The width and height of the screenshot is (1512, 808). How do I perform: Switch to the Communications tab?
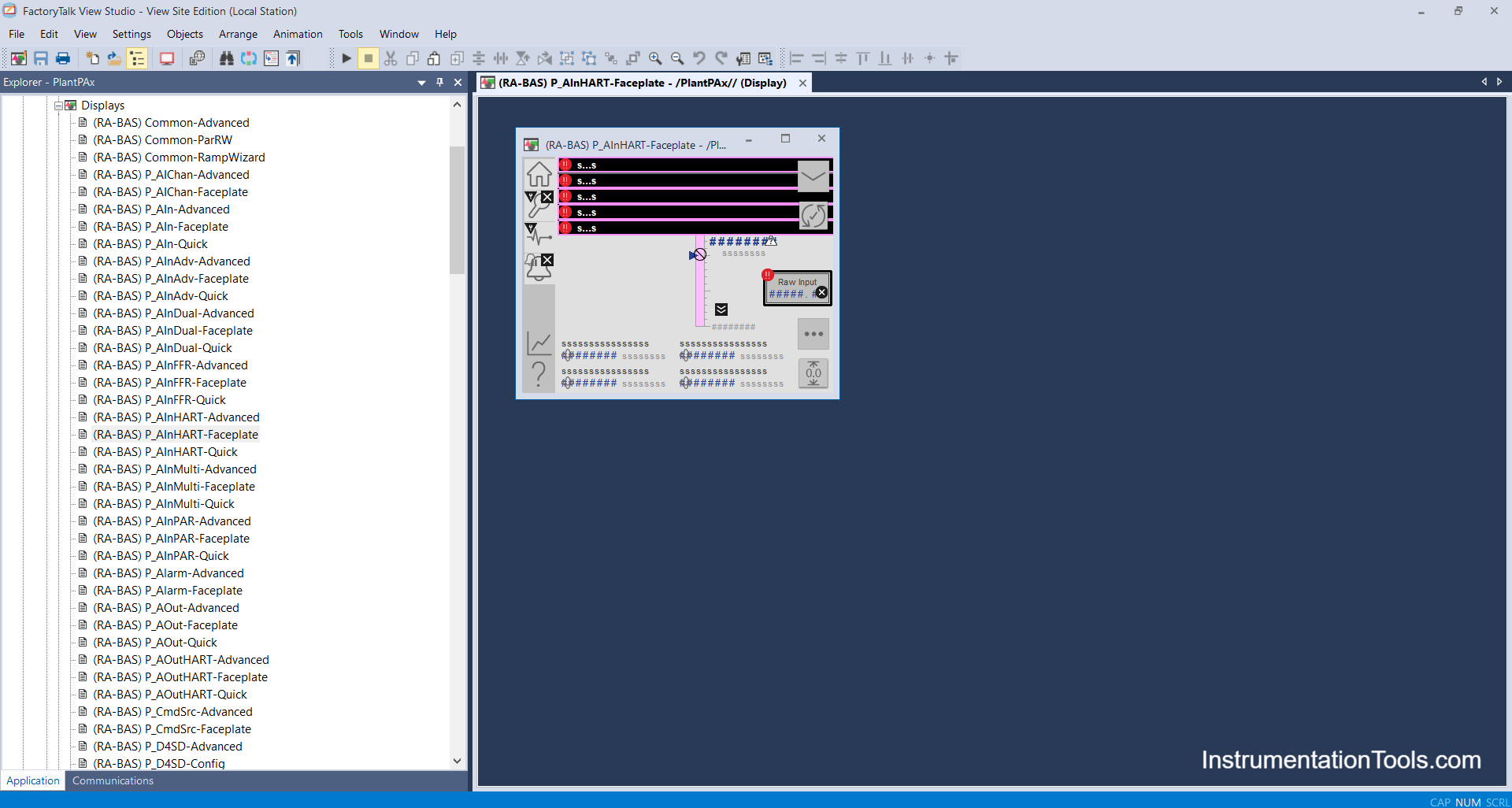(x=113, y=780)
